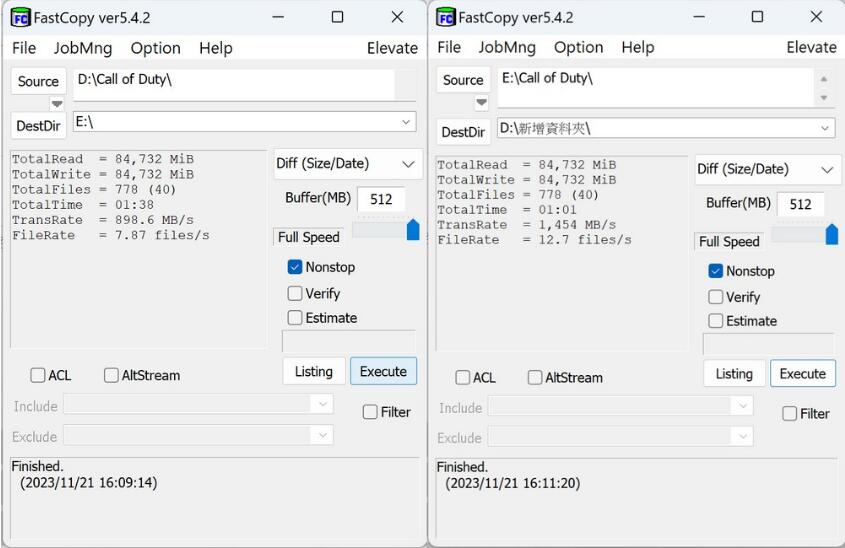The height and width of the screenshot is (548, 845).
Task: Click Elevate in the left window
Action: [x=392, y=48]
